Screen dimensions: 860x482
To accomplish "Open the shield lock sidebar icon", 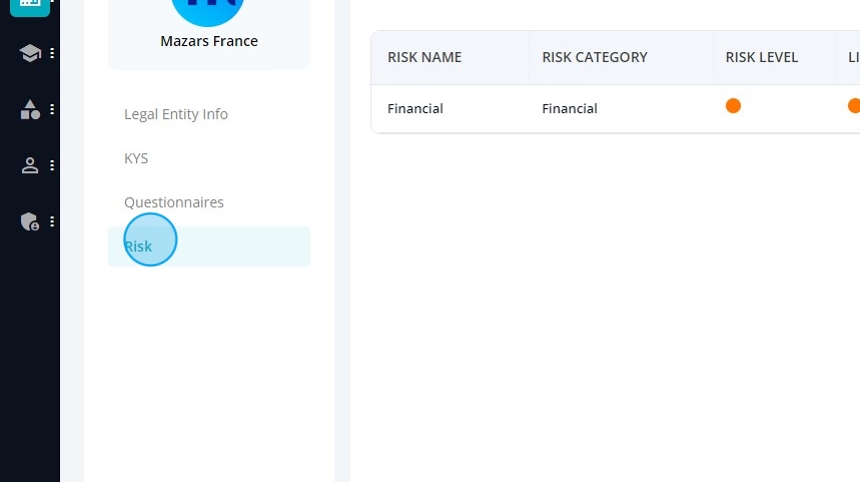I will click(30, 222).
